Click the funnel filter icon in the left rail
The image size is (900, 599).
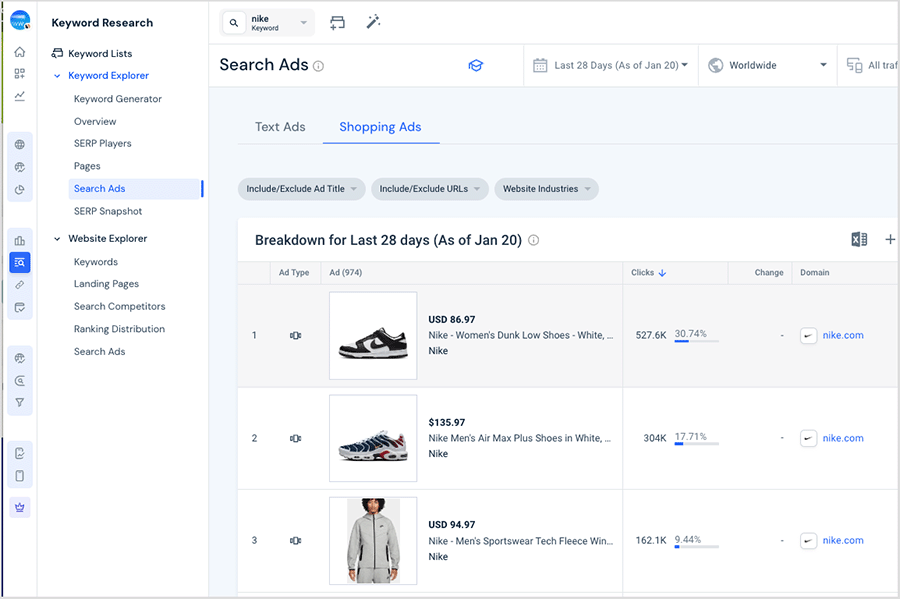pyautogui.click(x=20, y=403)
